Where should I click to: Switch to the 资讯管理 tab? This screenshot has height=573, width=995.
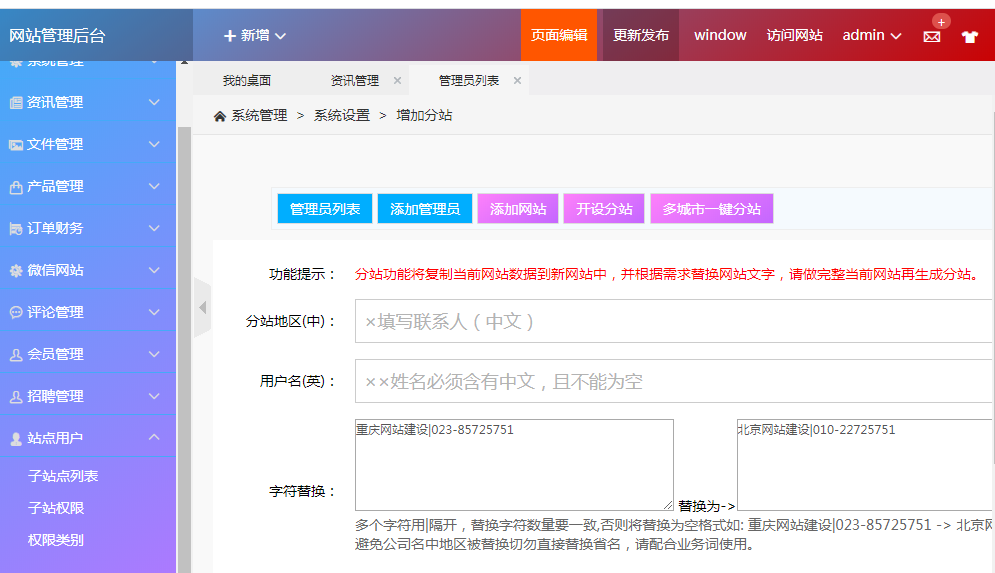coord(354,81)
